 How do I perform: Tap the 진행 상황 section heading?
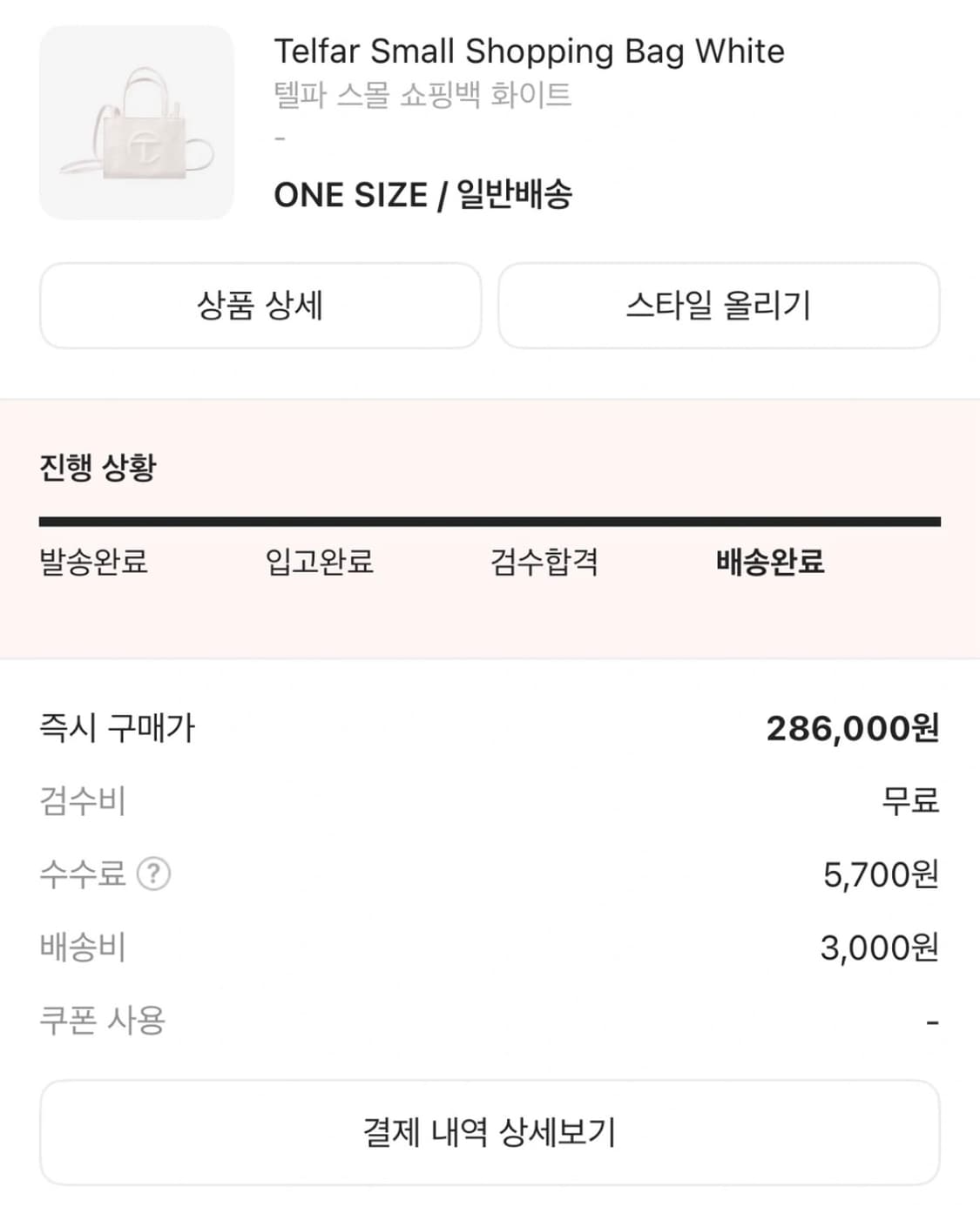pos(98,468)
